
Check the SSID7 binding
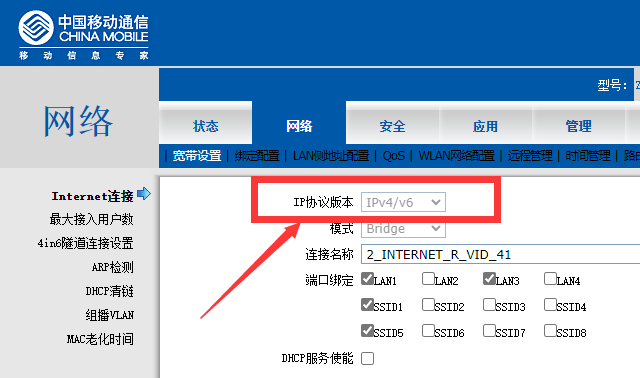pyautogui.click(x=489, y=331)
